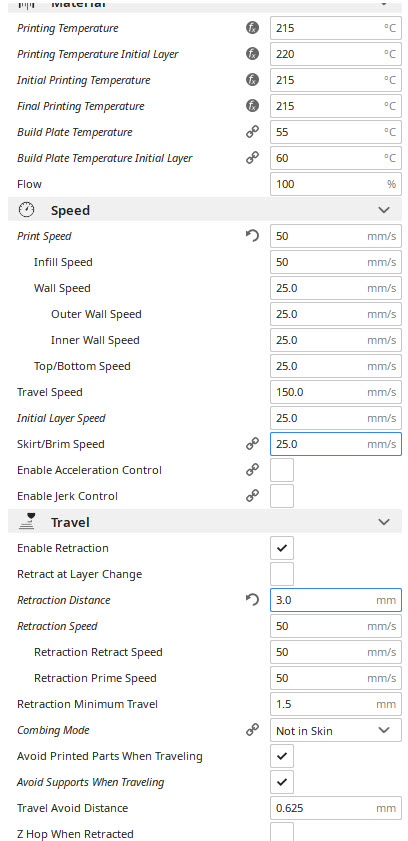Enable Acceleration Control checkbox

click(x=282, y=470)
